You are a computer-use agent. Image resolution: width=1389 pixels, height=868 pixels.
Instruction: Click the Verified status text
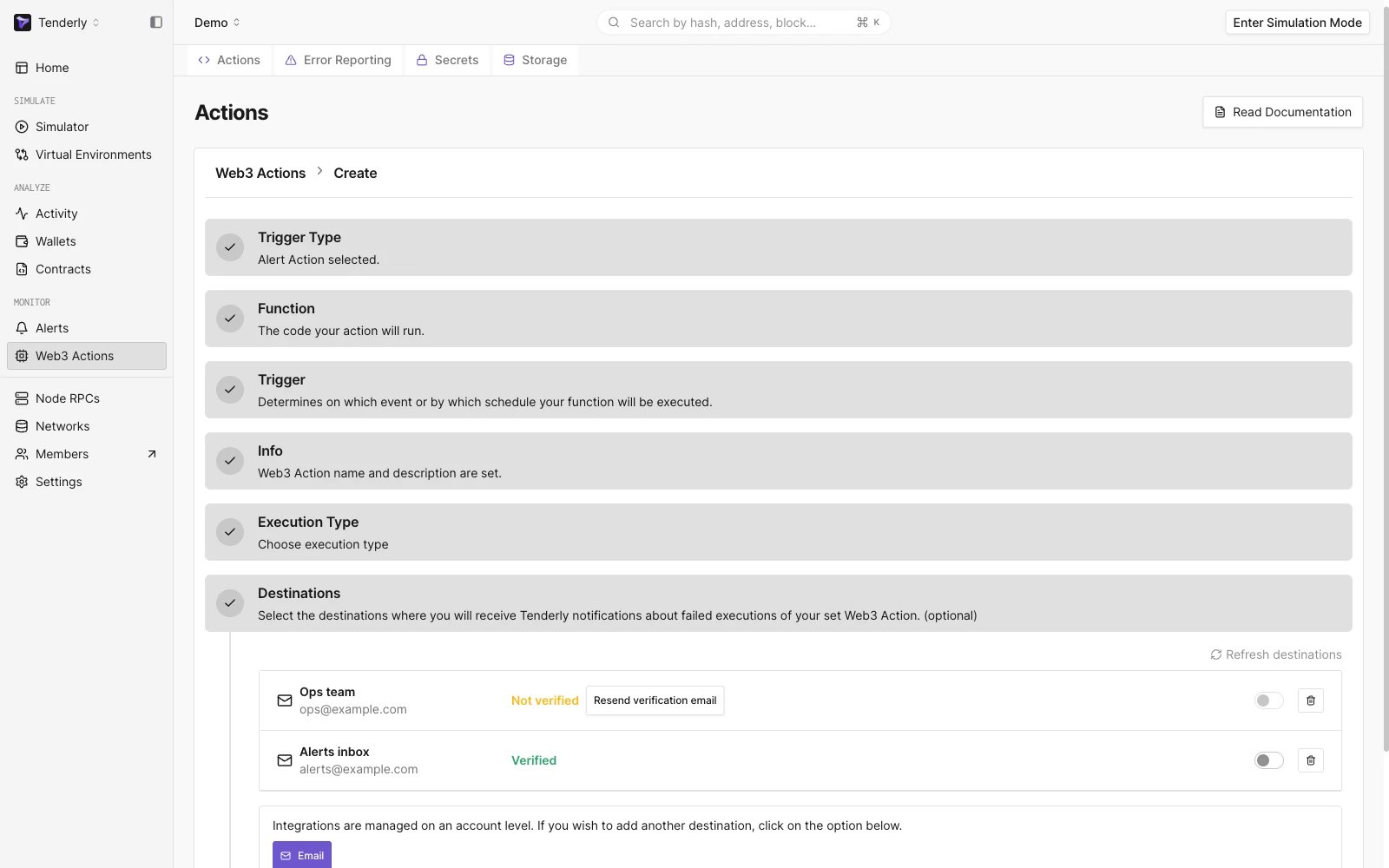click(534, 760)
